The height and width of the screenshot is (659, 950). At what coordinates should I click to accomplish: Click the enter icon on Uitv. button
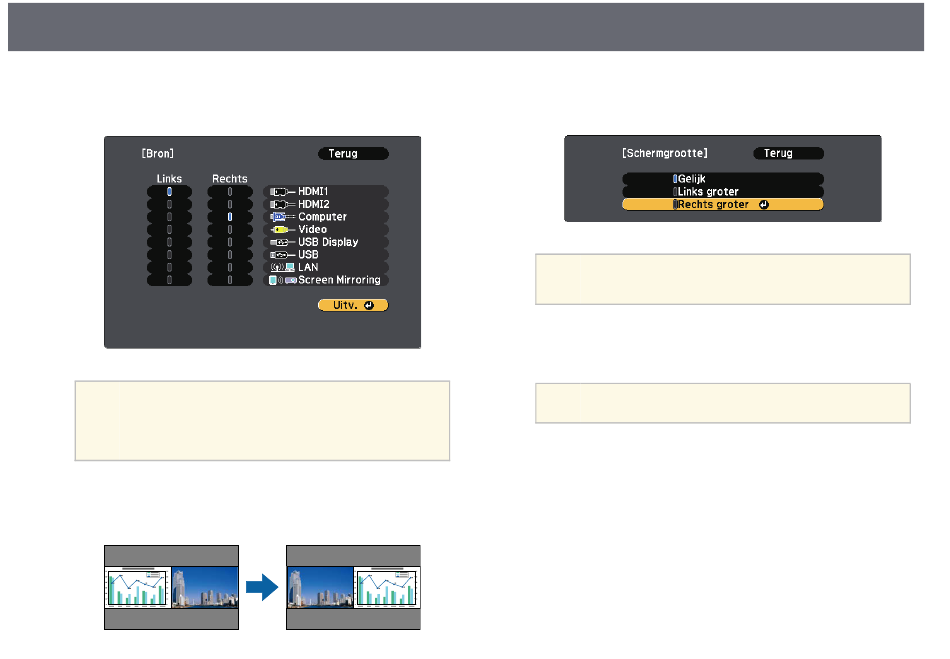[x=369, y=305]
